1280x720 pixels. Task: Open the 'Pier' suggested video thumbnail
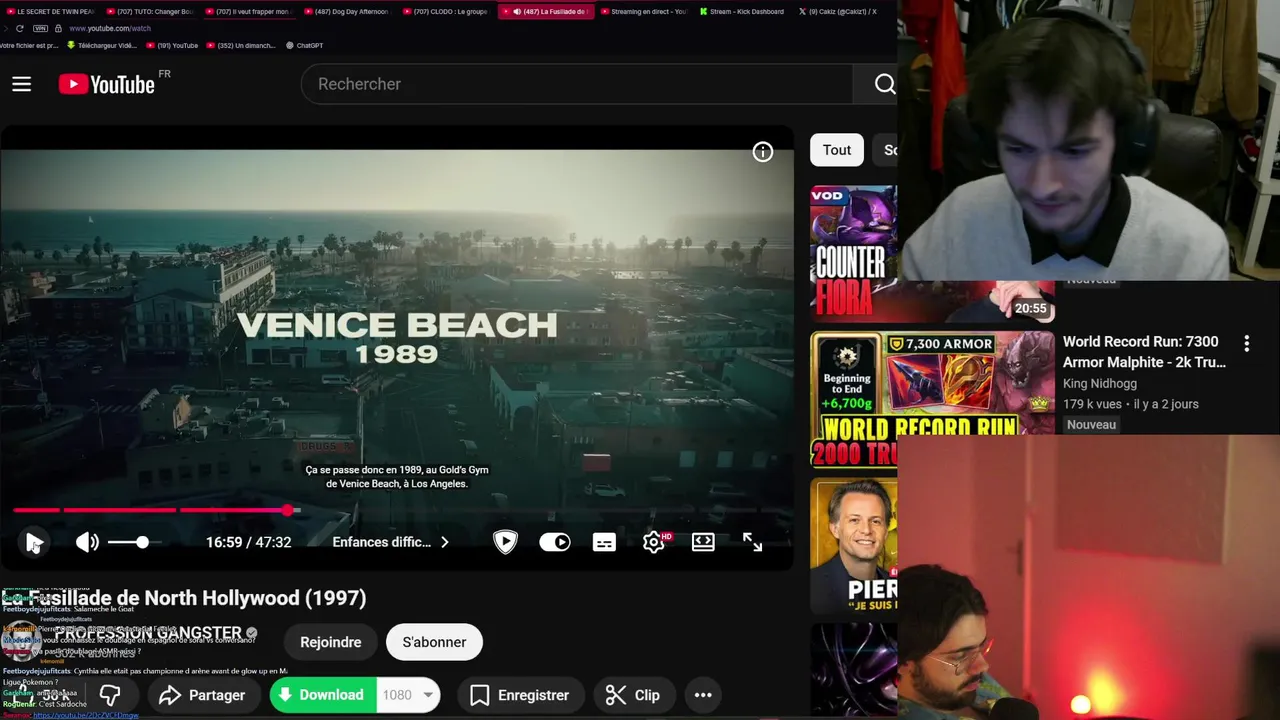click(853, 546)
